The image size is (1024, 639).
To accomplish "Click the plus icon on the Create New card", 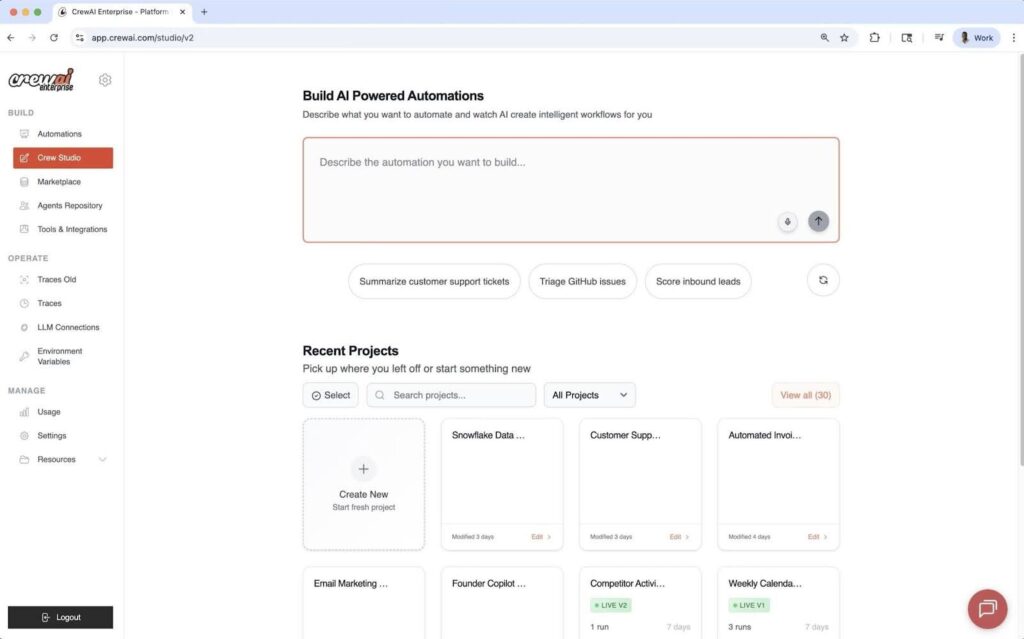I will [364, 469].
